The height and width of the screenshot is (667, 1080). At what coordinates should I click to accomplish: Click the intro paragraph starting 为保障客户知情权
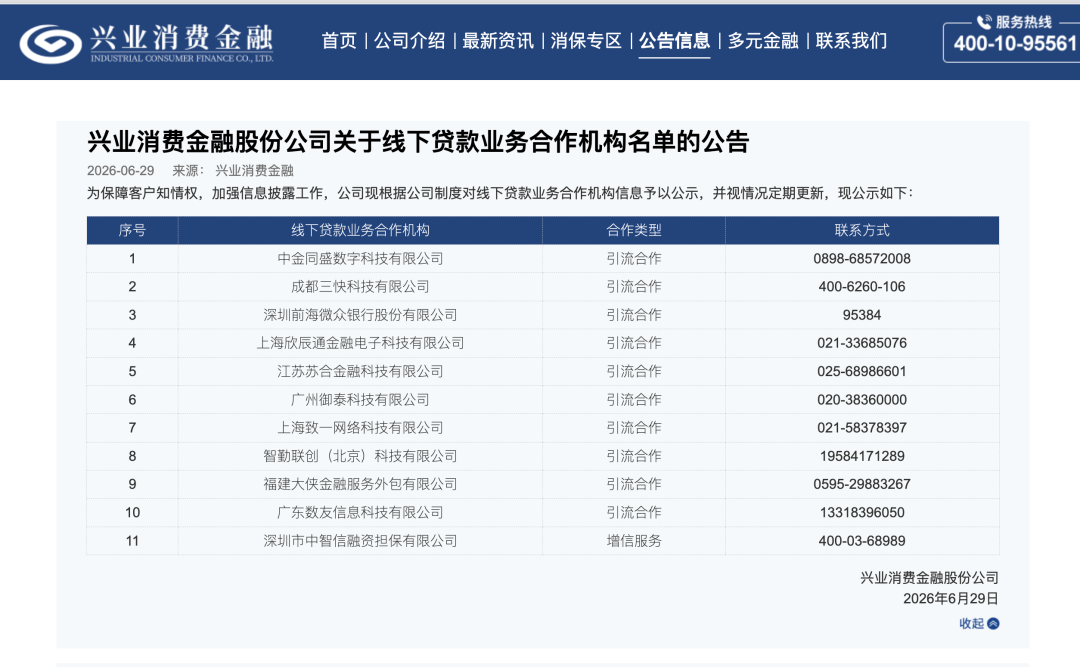500,193
